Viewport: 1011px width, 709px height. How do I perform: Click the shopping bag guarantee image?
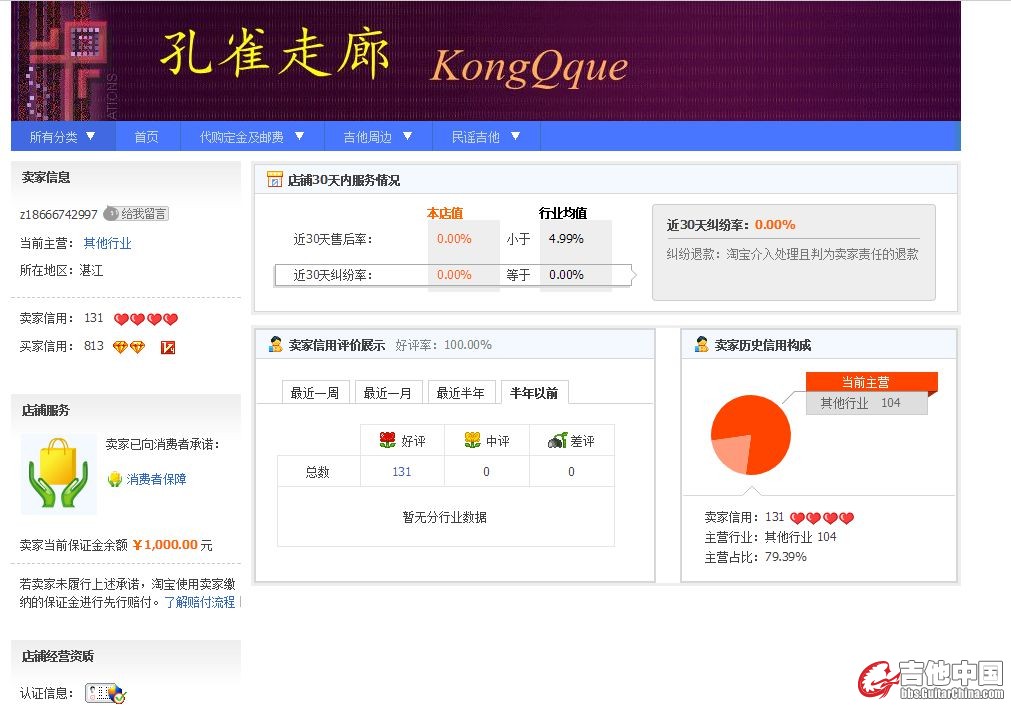pyautogui.click(x=59, y=474)
